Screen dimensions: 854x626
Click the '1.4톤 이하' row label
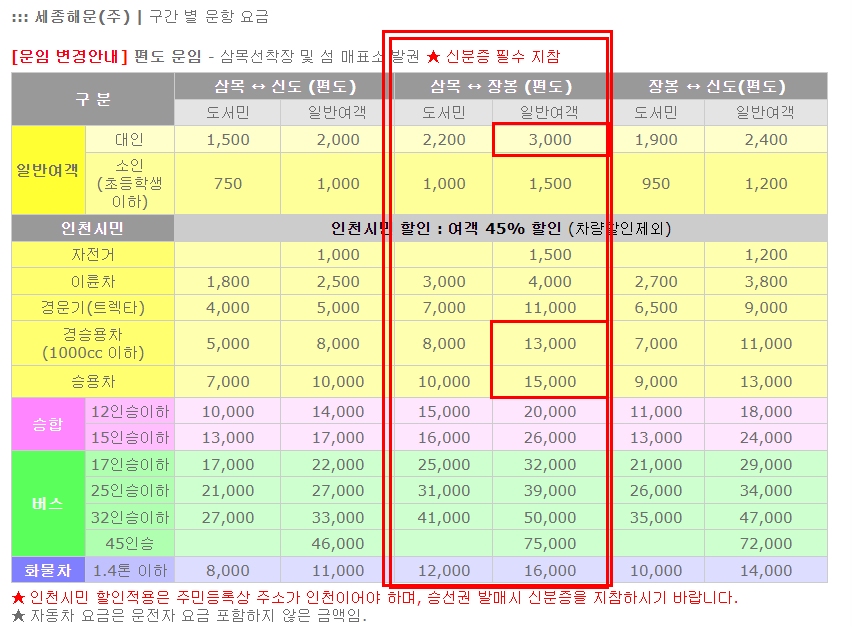pyautogui.click(x=130, y=570)
